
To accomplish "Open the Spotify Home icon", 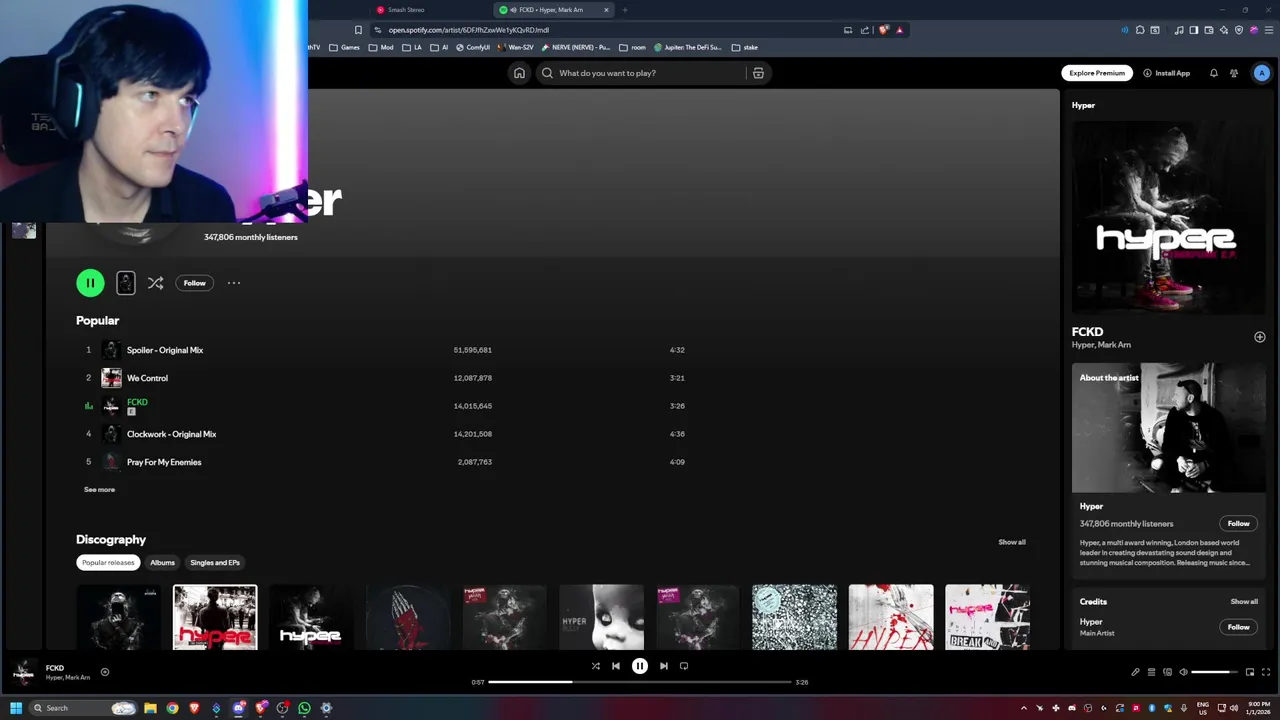I will click(x=519, y=73).
